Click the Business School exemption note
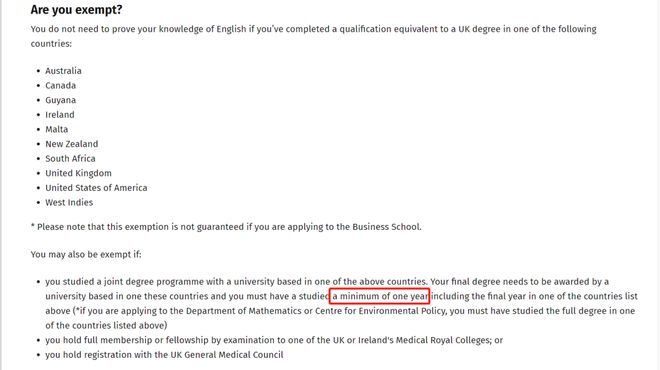Image resolution: width=660 pixels, height=370 pixels. (x=226, y=227)
